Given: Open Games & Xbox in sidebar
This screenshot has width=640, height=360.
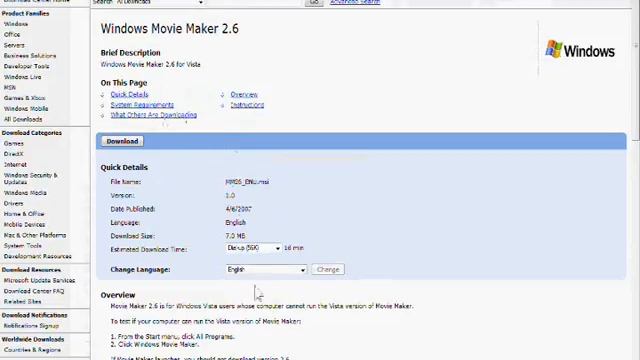Looking at the screenshot, I should click(24, 98).
